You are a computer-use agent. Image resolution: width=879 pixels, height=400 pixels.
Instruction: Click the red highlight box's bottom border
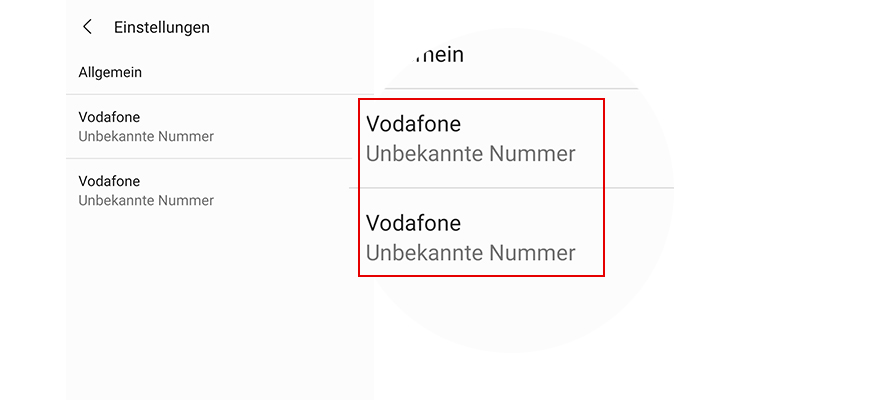coord(481,275)
